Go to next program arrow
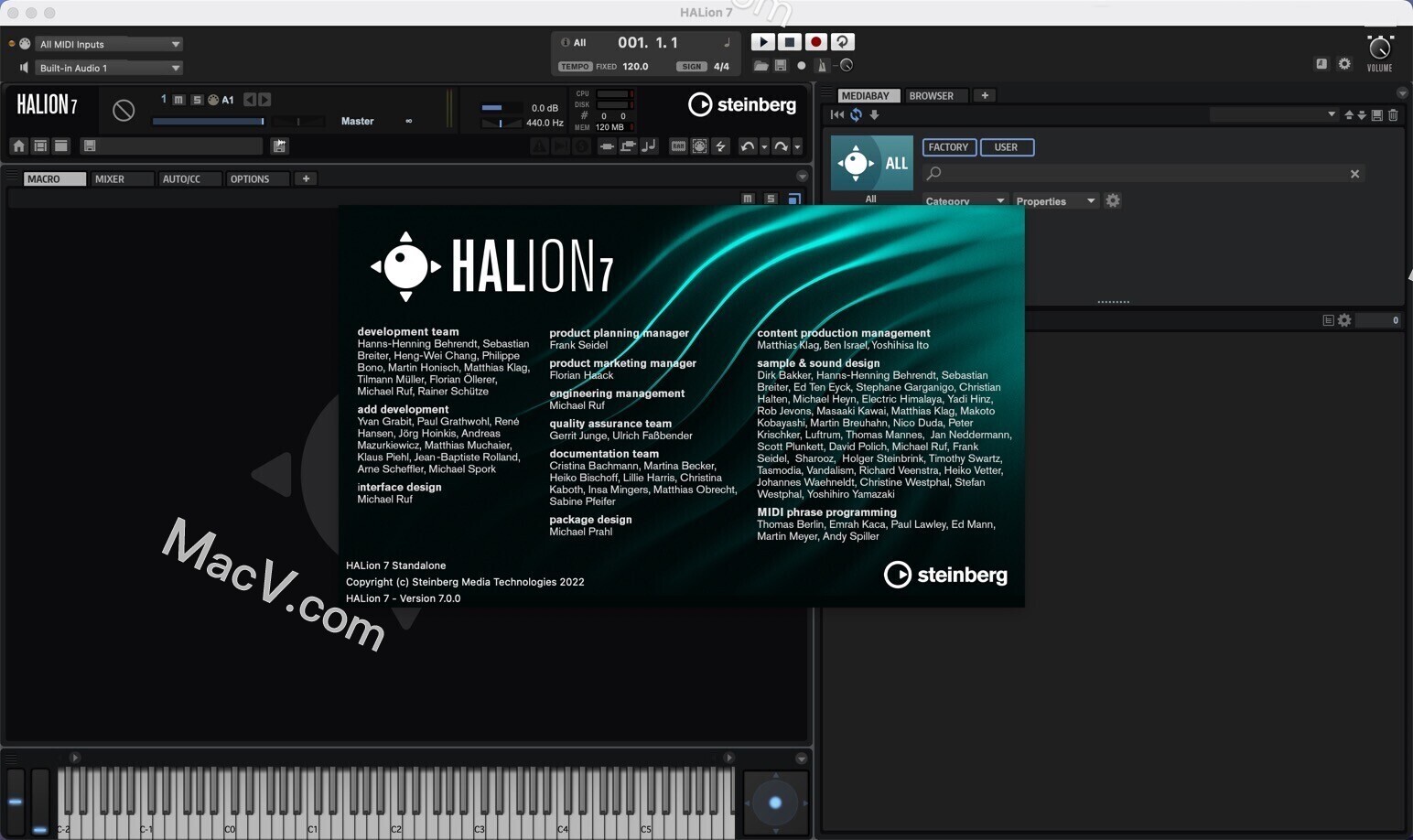 [264, 100]
